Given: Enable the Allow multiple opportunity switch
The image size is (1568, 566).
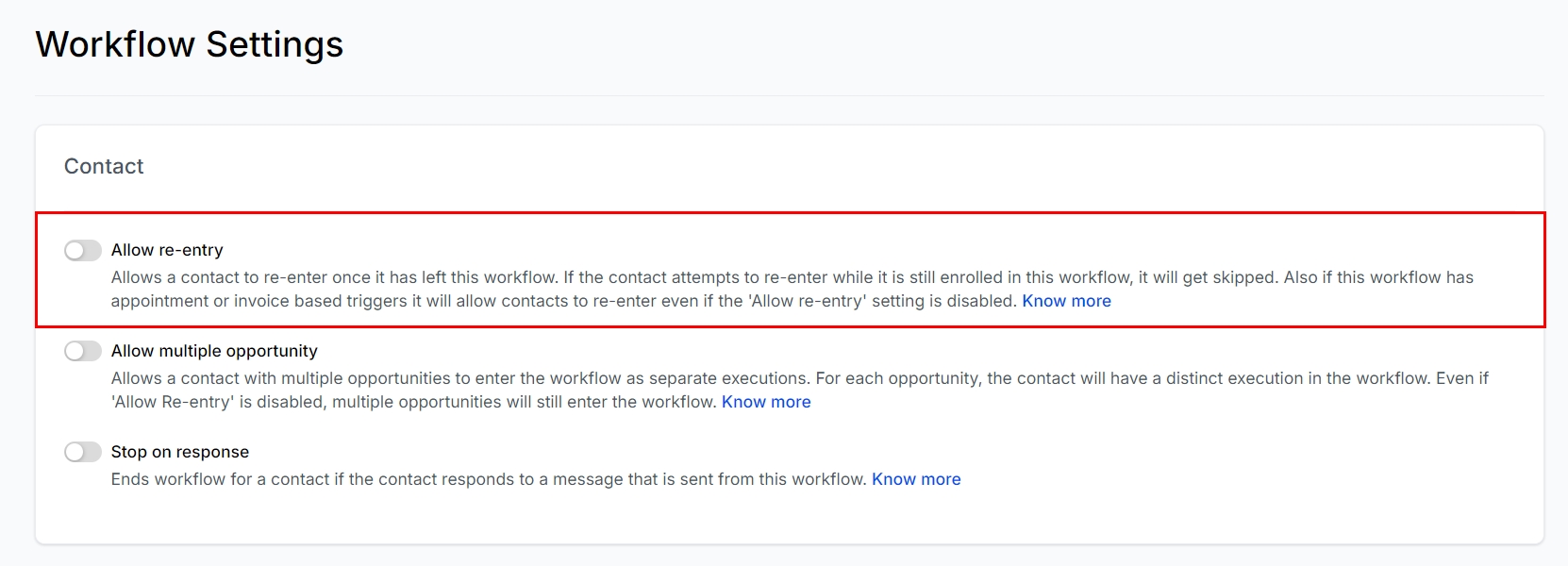Looking at the screenshot, I should [83, 351].
